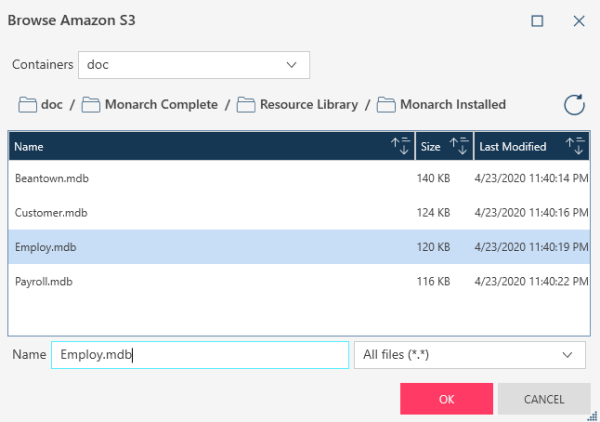
Task: Sort the list by the Name column sort icon
Action: click(x=400, y=146)
